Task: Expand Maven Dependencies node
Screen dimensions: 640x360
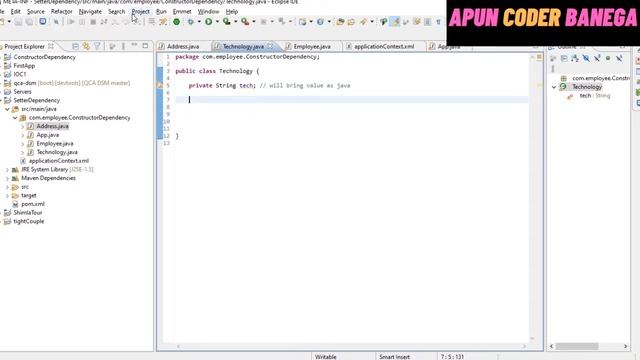Action: (x=7, y=178)
